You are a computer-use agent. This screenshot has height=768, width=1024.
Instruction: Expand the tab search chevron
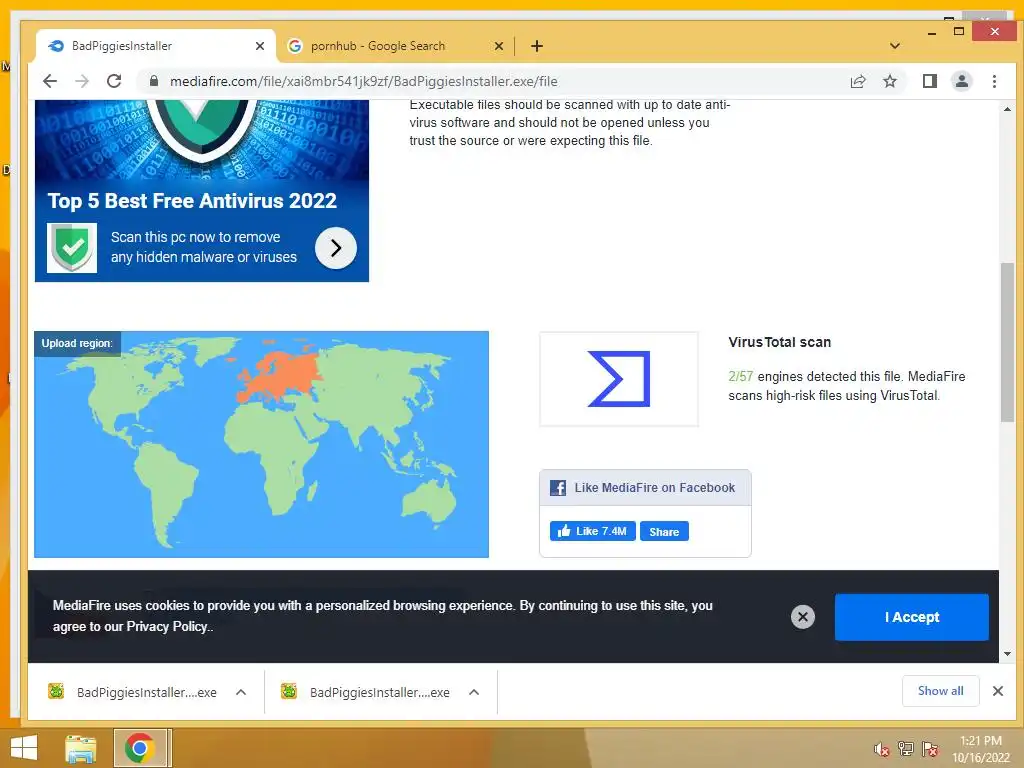click(x=895, y=46)
